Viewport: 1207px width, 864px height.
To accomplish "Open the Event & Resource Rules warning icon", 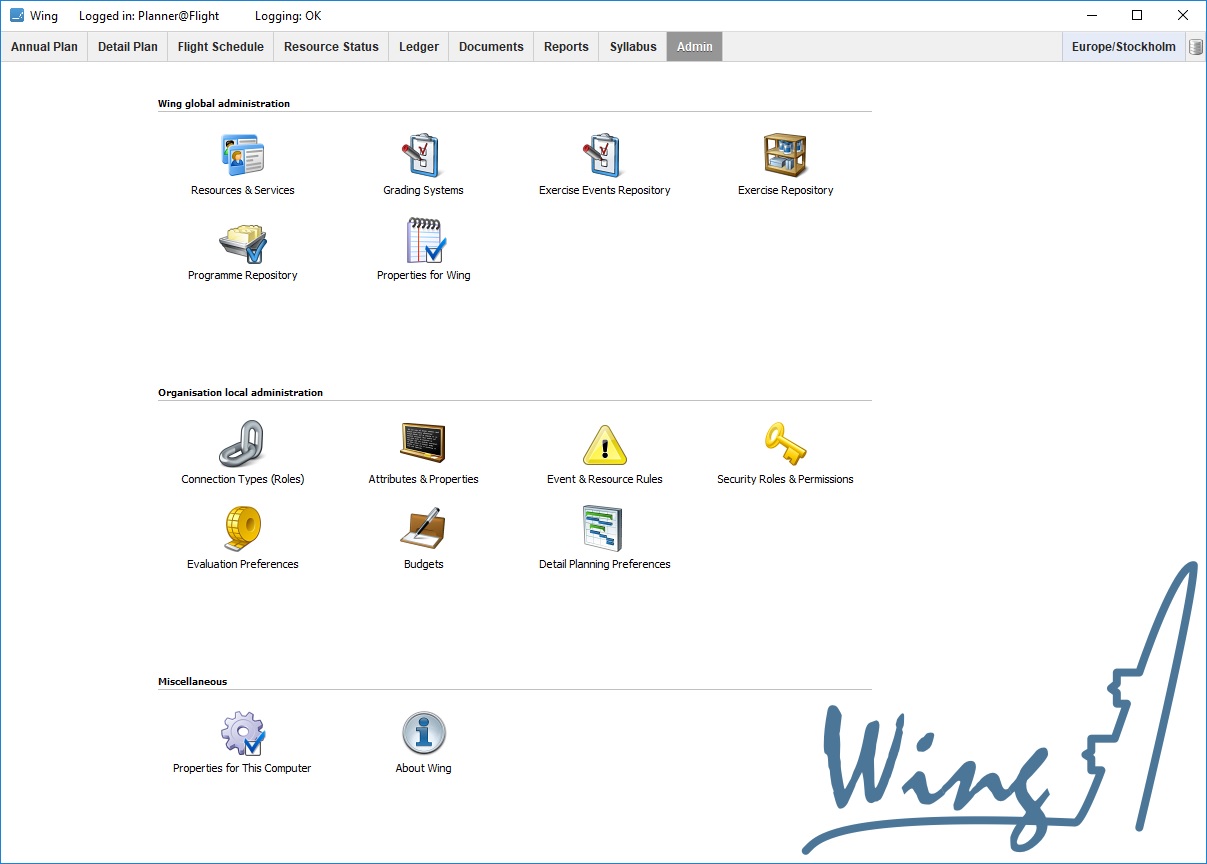I will 604,445.
